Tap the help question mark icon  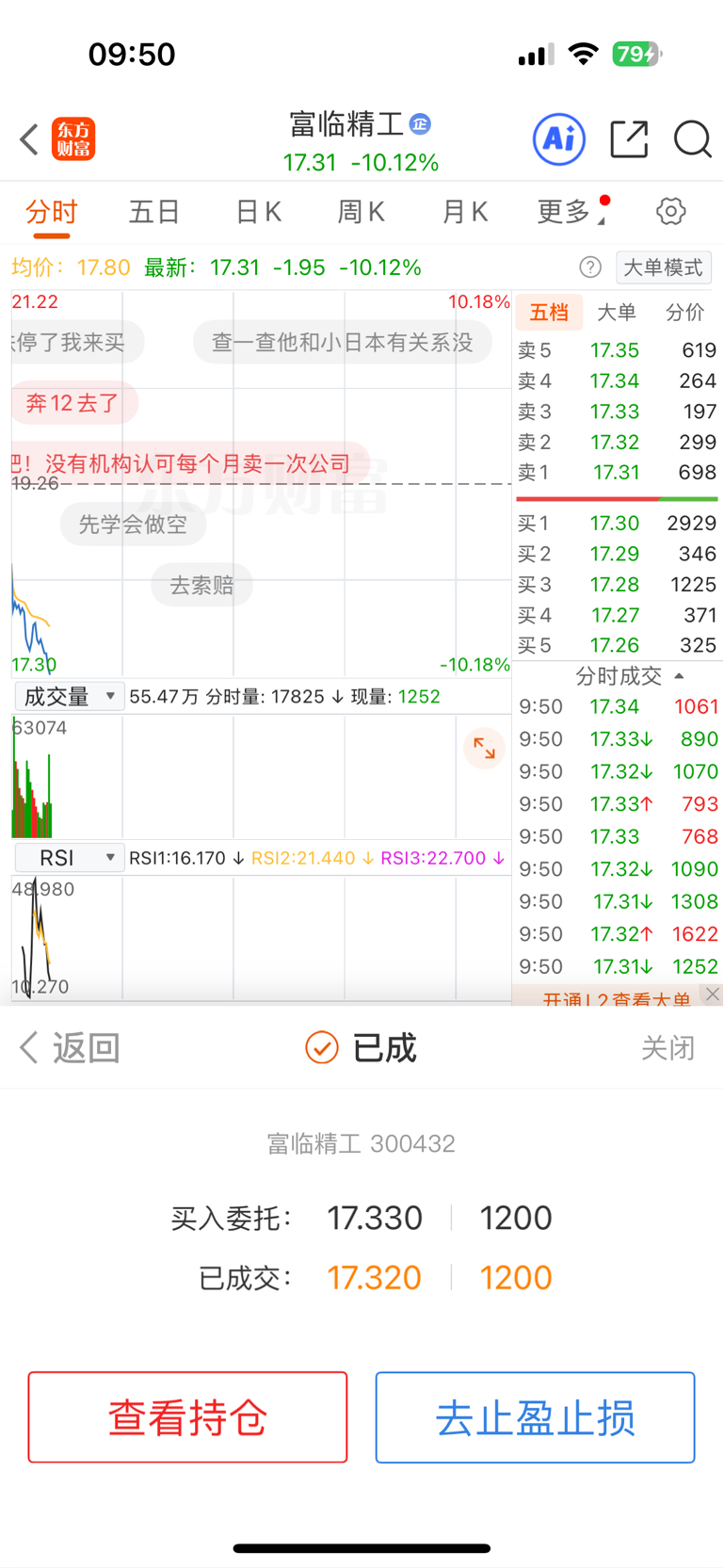590,267
